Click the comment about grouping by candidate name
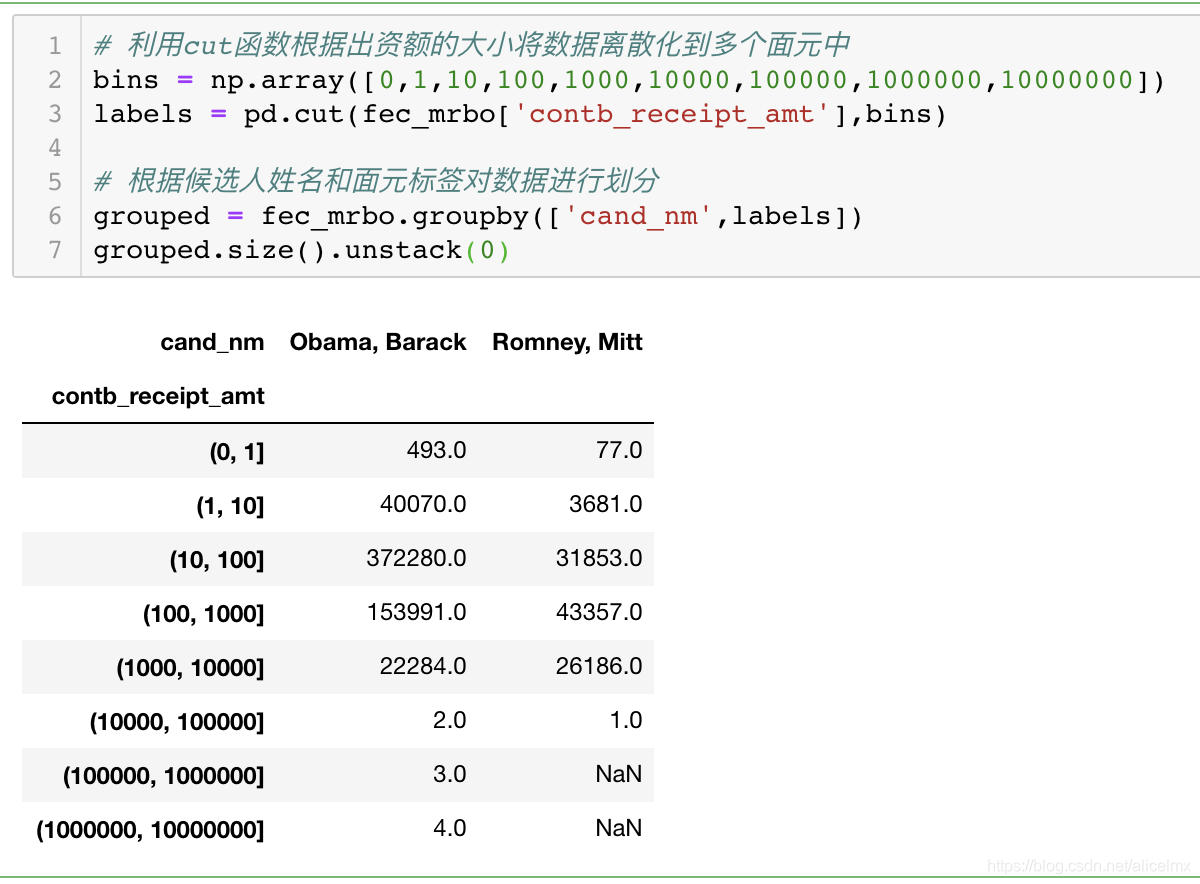This screenshot has height=884, width=1200. click(376, 182)
